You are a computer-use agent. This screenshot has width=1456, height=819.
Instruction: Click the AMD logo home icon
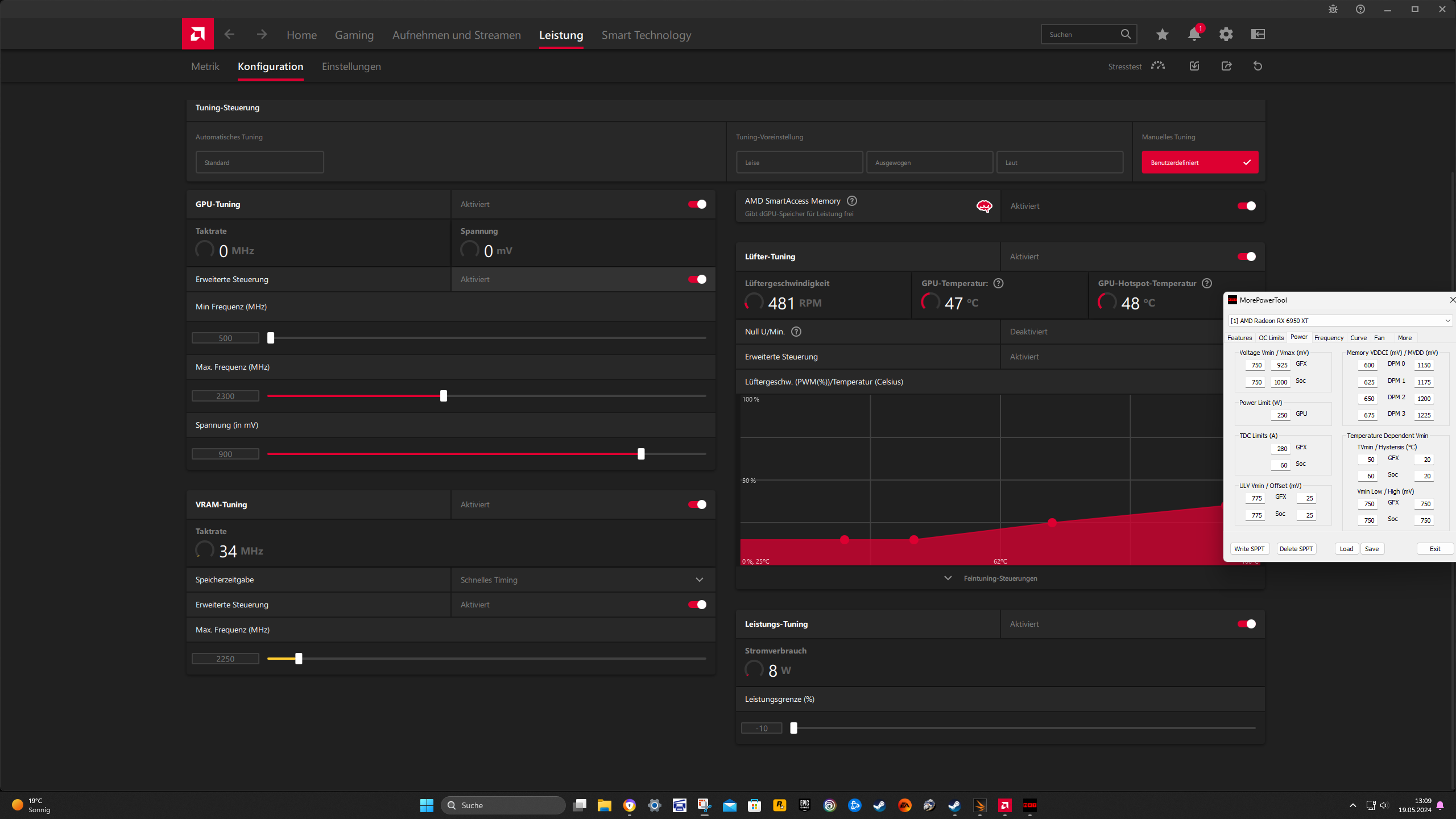pos(197,34)
